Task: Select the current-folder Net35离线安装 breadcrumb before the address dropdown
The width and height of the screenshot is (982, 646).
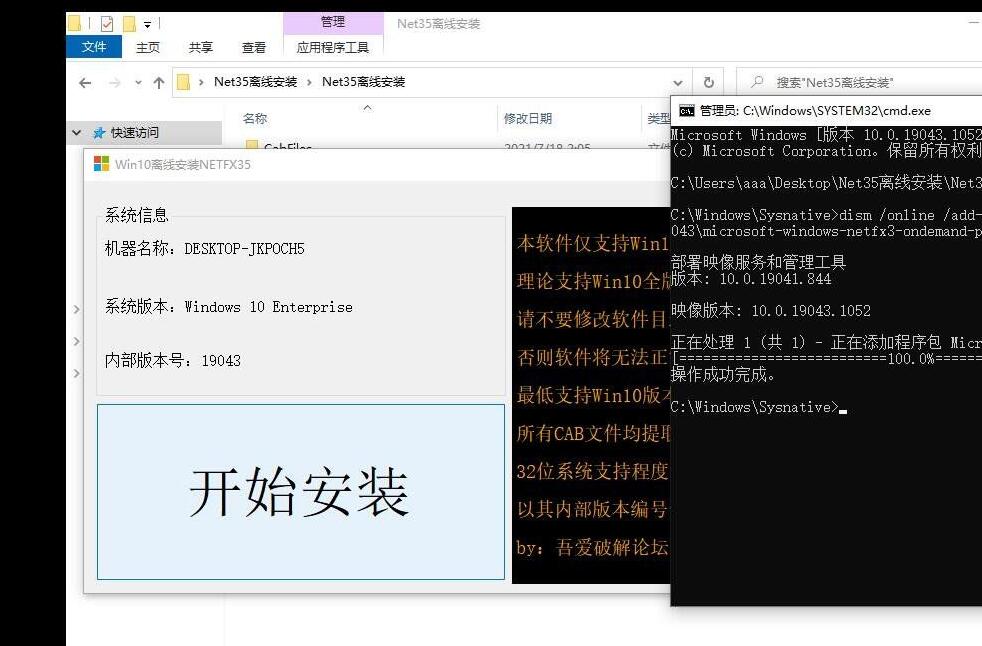Action: pyautogui.click(x=363, y=82)
